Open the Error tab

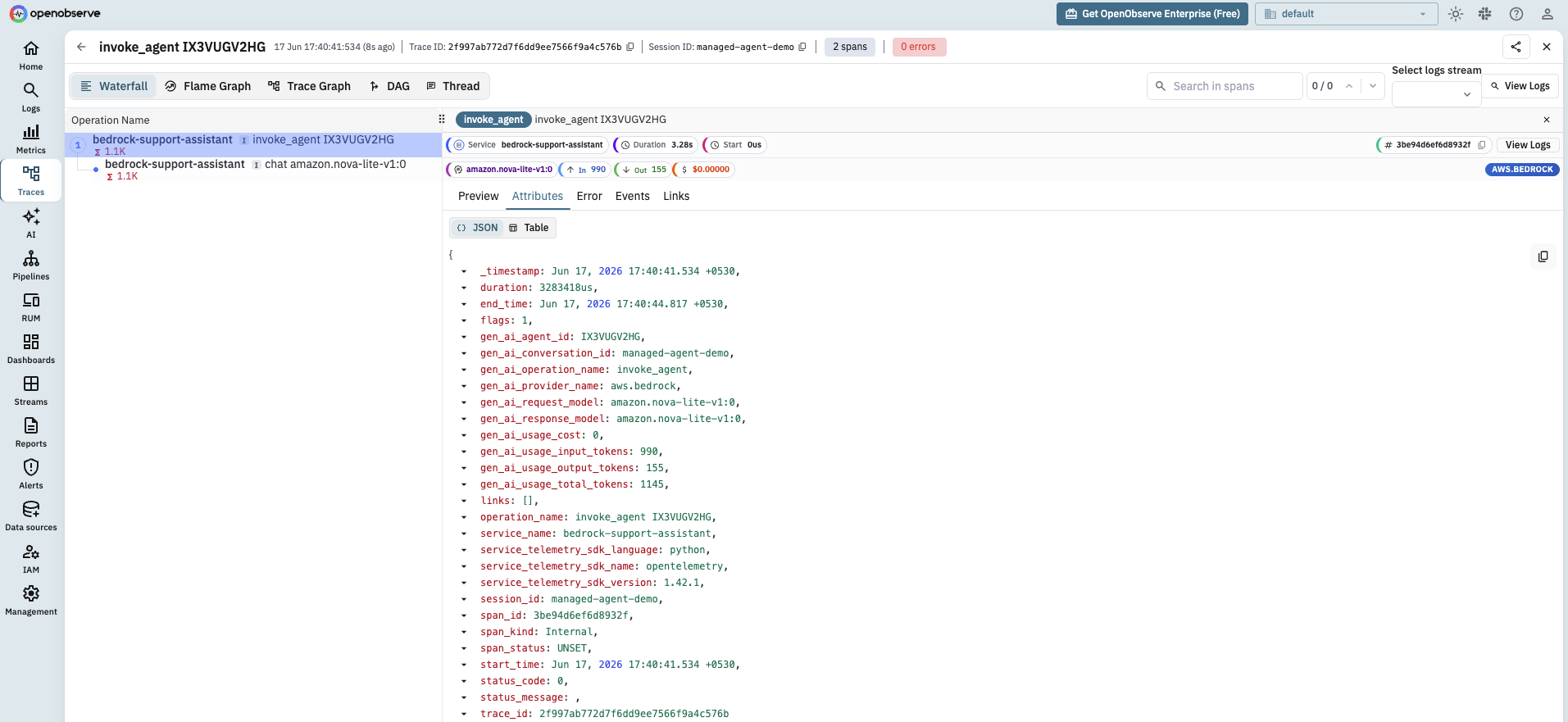589,196
